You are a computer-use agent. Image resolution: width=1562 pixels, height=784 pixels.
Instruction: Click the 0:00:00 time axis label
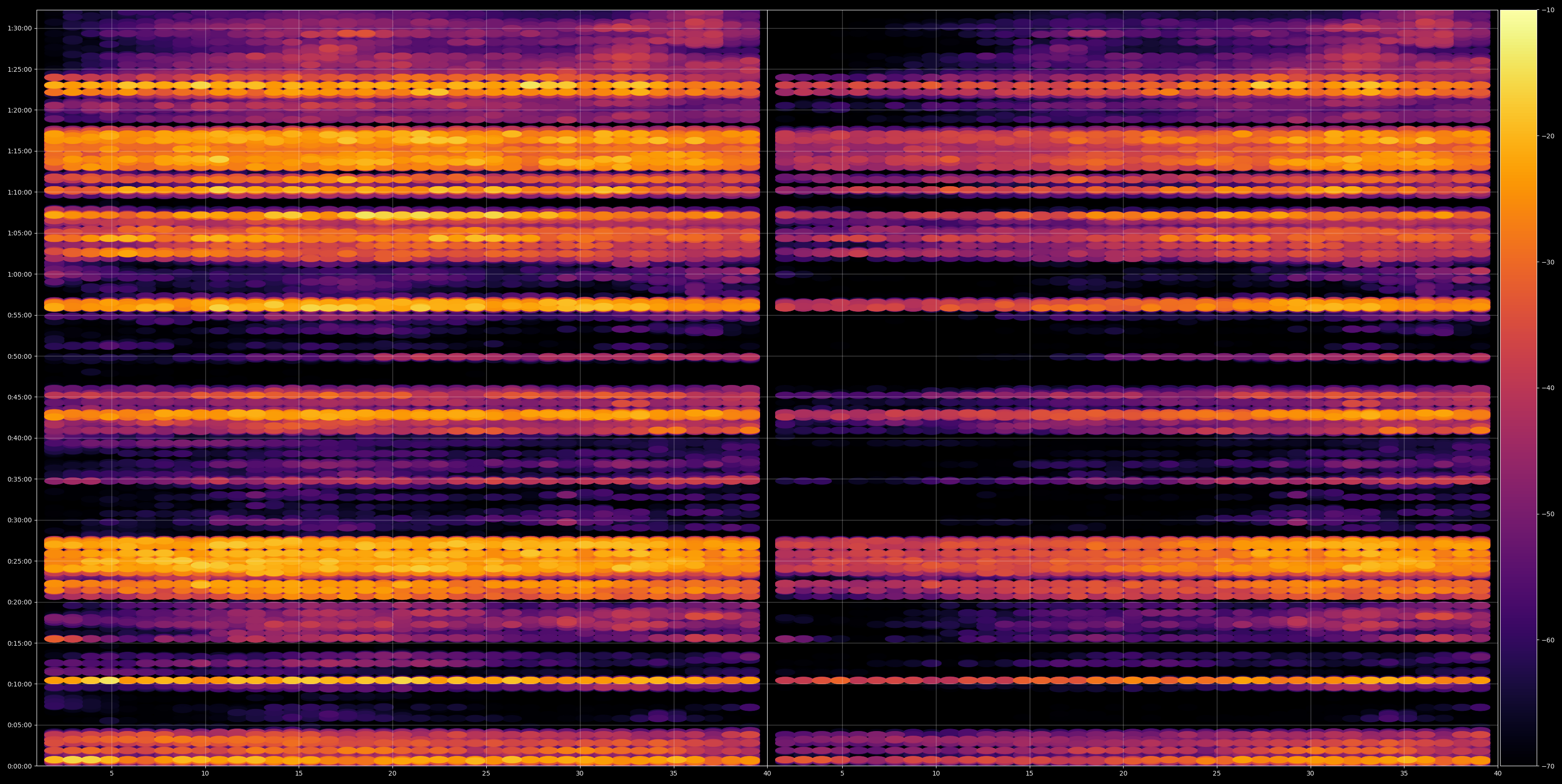pos(20,766)
